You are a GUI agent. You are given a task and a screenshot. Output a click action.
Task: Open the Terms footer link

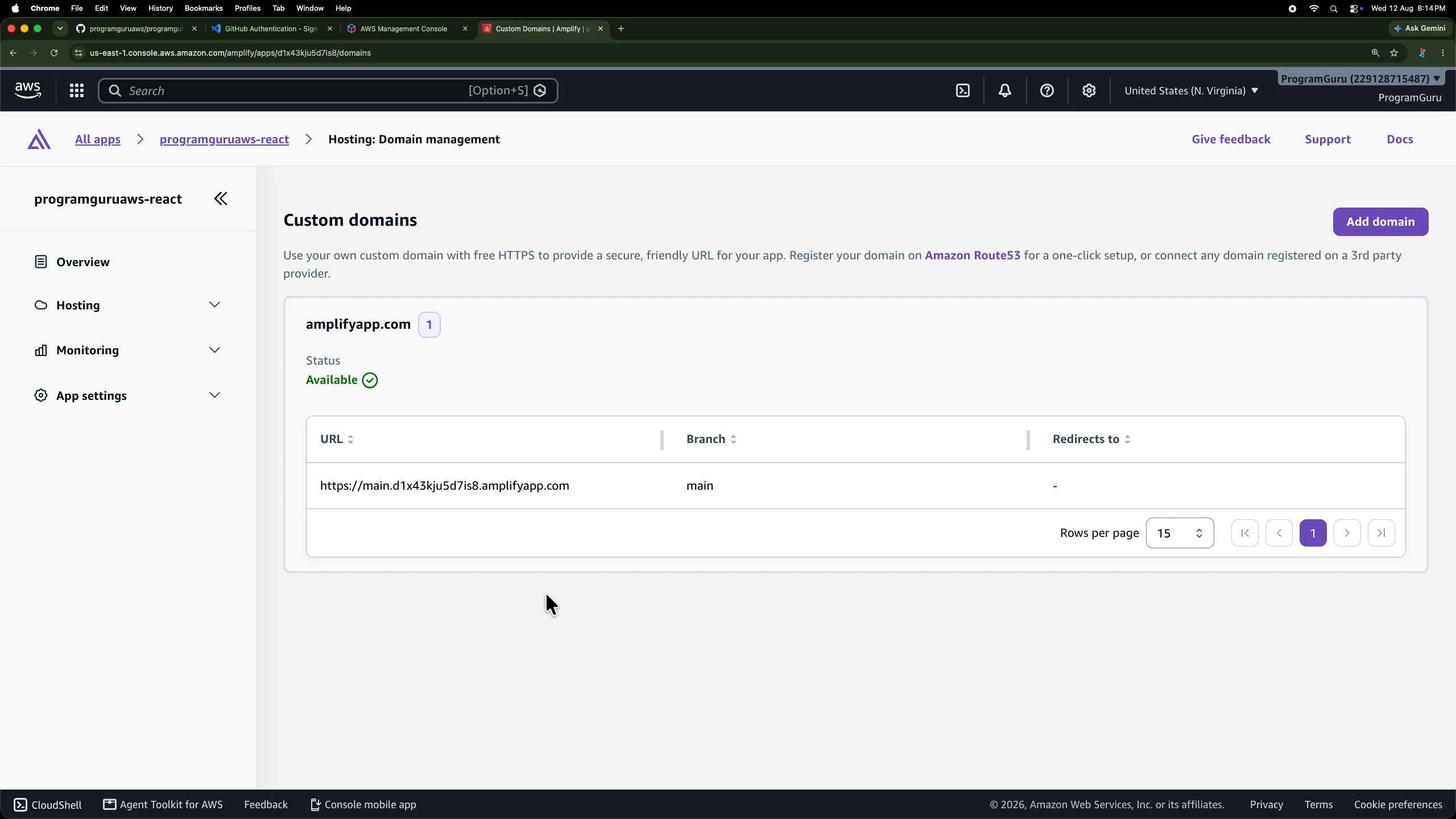coord(1318,804)
